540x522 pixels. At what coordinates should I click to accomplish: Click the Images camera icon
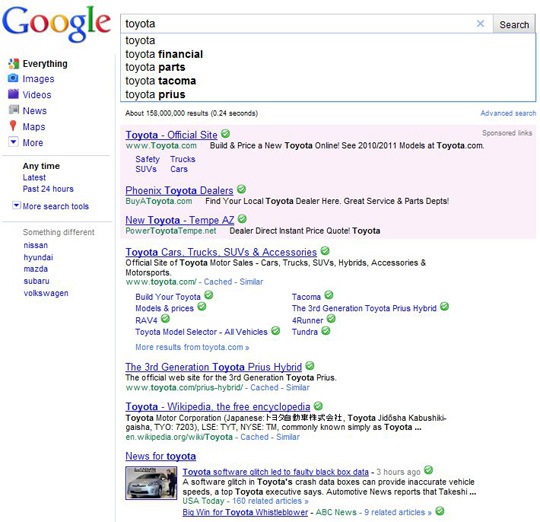[13, 78]
